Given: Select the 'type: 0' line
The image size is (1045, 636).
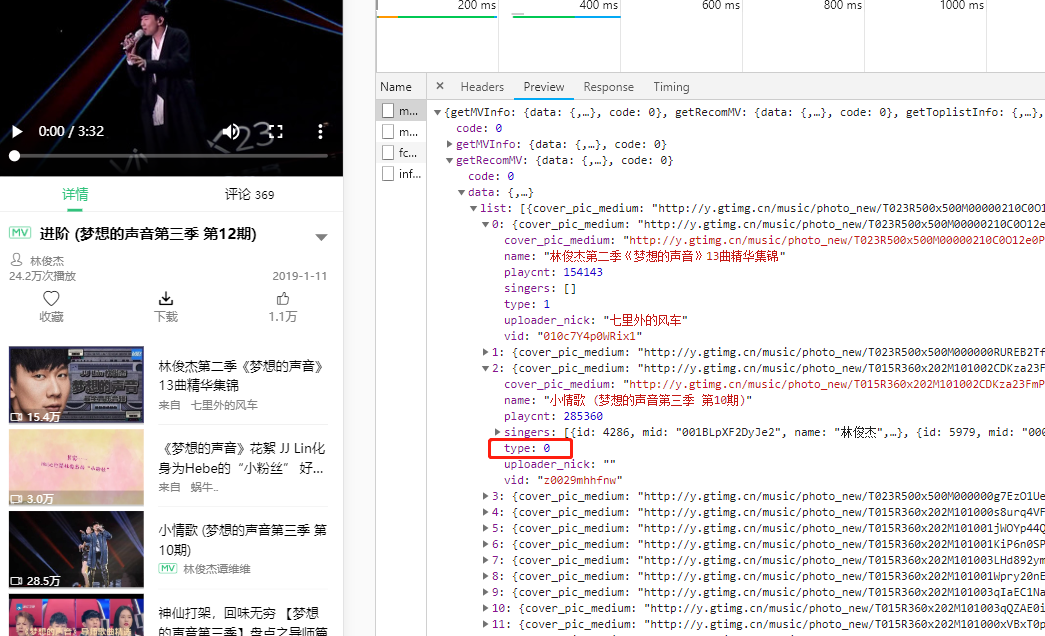Looking at the screenshot, I should (x=527, y=449).
